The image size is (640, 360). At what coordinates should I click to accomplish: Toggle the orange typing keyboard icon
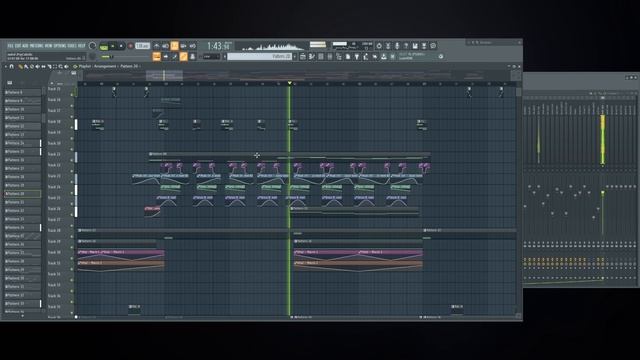156,56
